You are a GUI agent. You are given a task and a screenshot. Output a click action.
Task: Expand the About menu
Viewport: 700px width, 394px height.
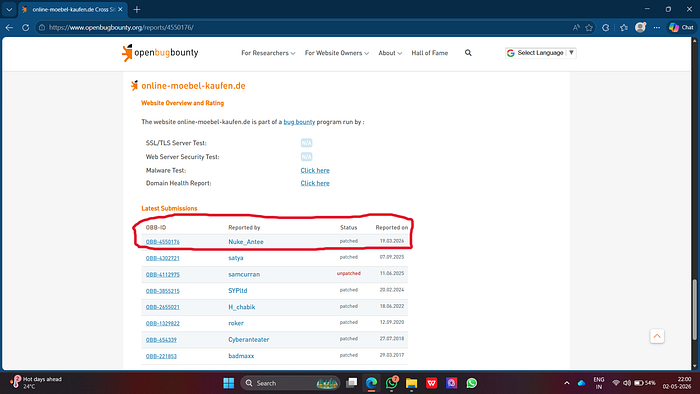[x=390, y=53]
